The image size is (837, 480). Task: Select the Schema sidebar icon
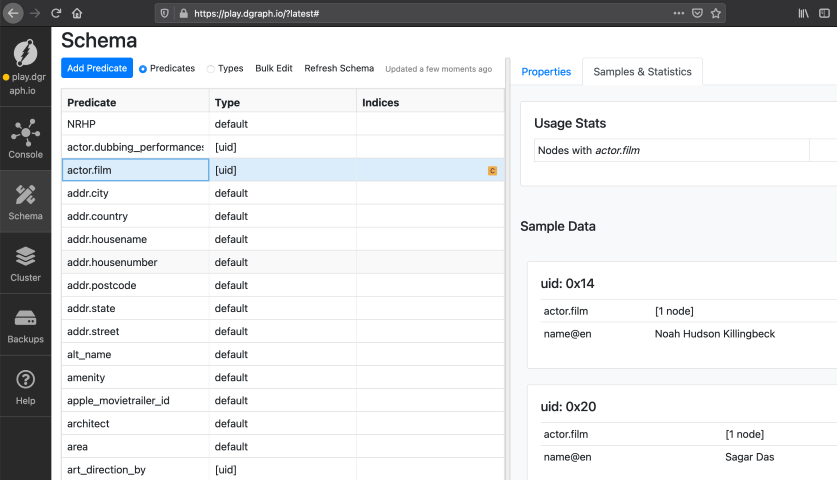(26, 200)
